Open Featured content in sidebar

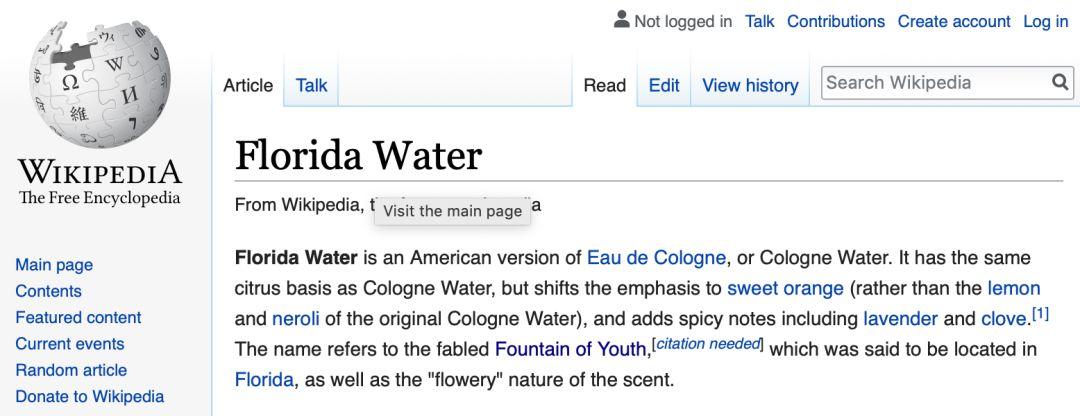point(78,317)
